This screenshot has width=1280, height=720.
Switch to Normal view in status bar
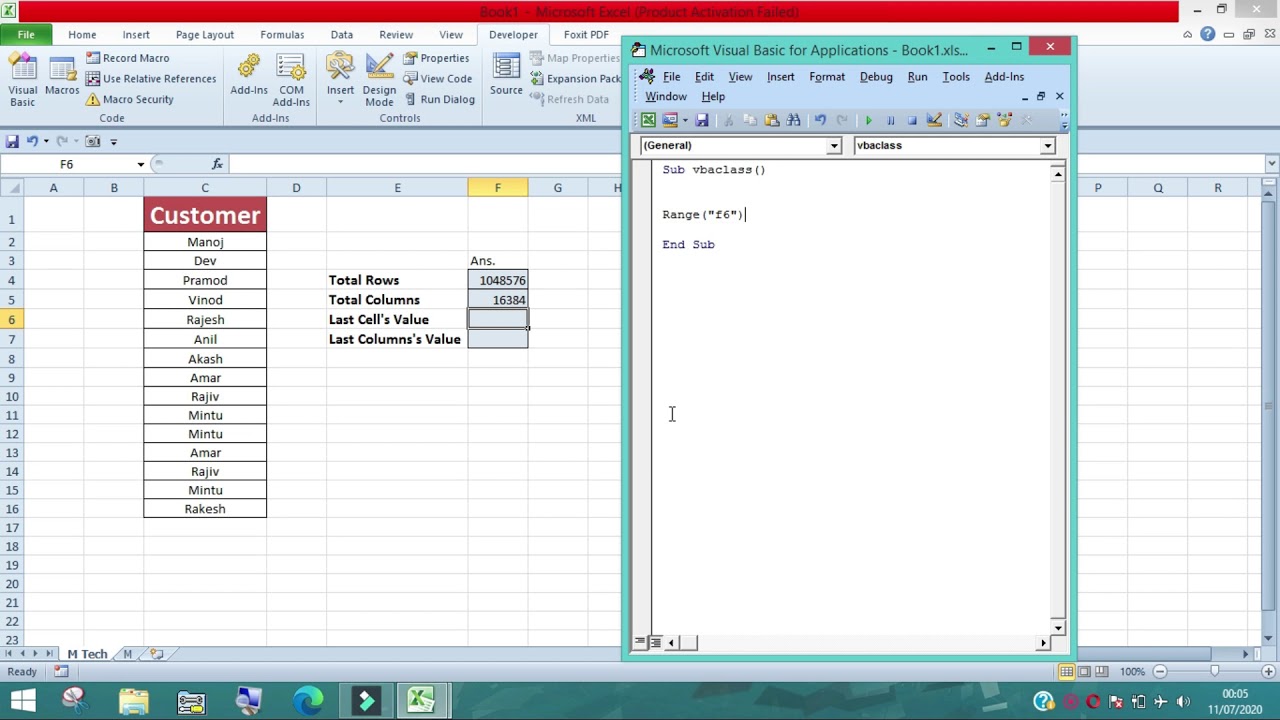pos(1067,672)
